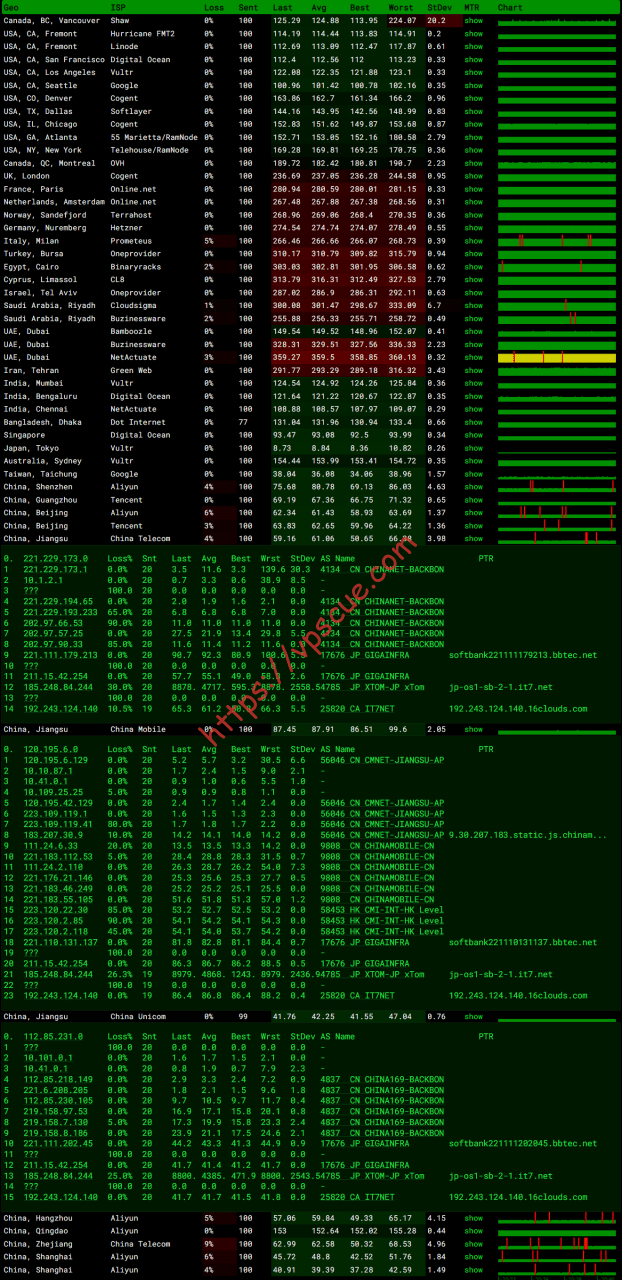This screenshot has height=1280, width=622.
Task: Open show link for Tokyo Vultr row
Action: point(473,448)
